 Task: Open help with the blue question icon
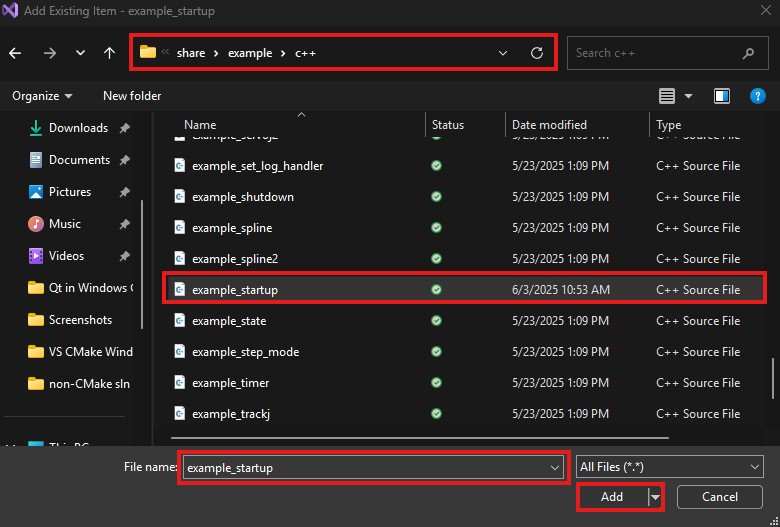click(757, 96)
